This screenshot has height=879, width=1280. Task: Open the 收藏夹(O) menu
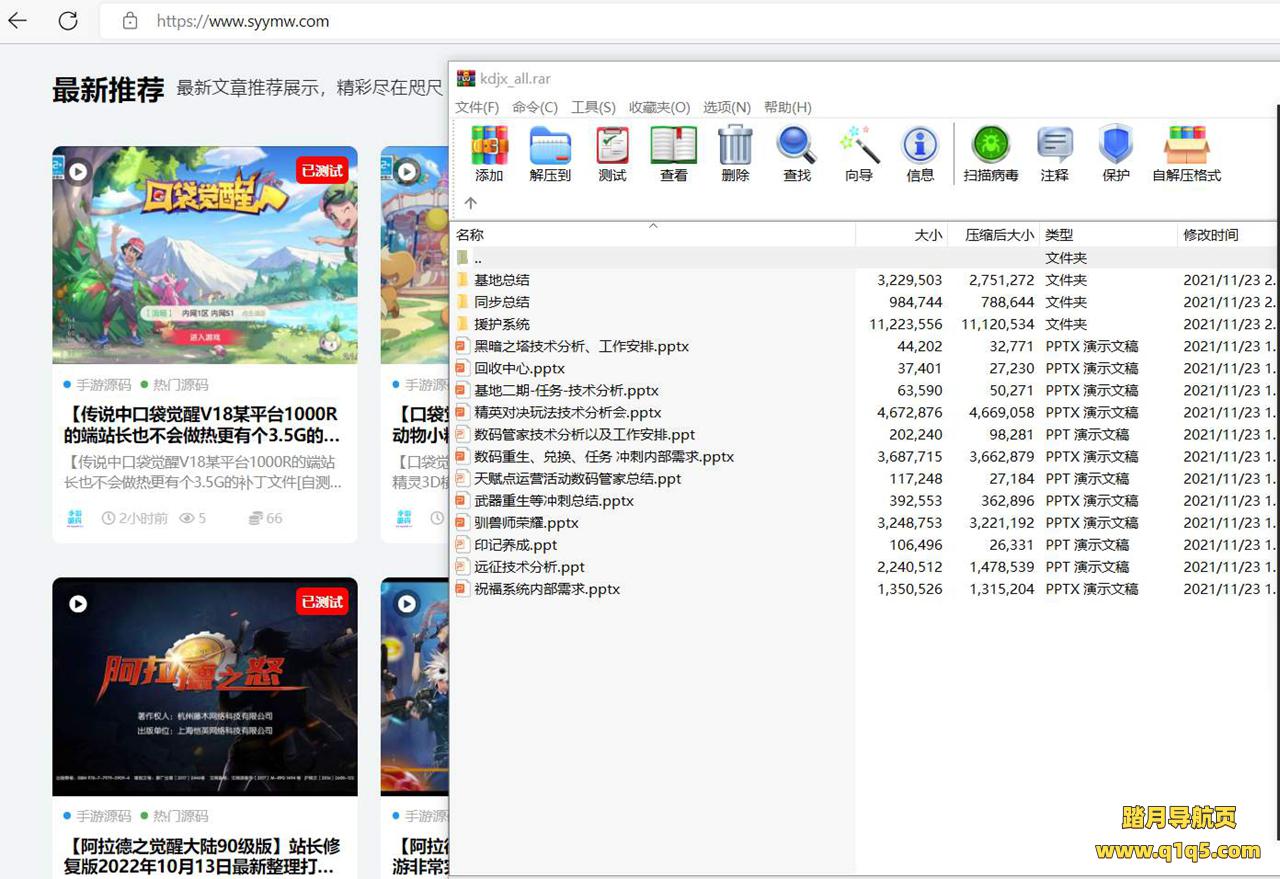click(x=659, y=107)
